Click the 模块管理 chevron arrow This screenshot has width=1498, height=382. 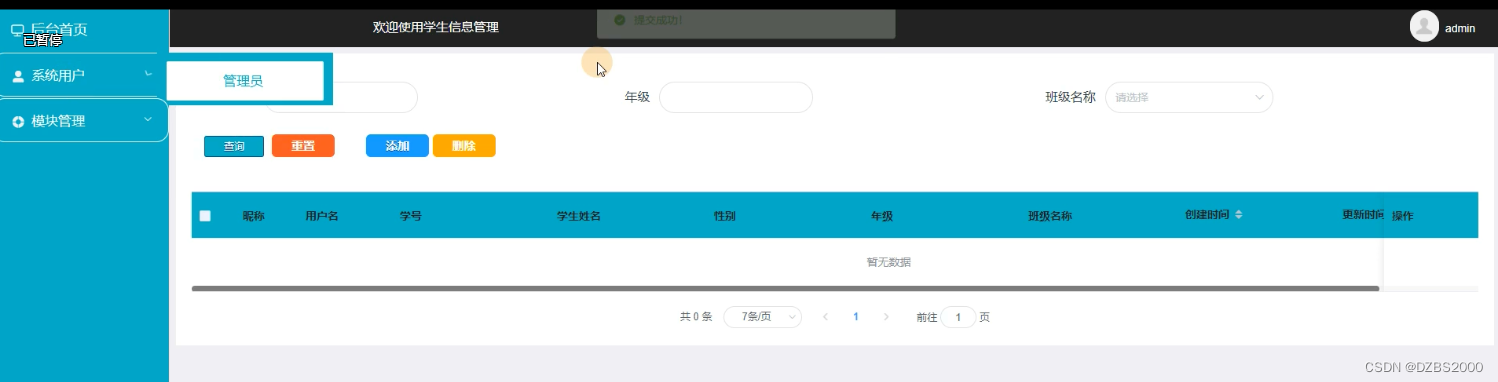point(148,119)
